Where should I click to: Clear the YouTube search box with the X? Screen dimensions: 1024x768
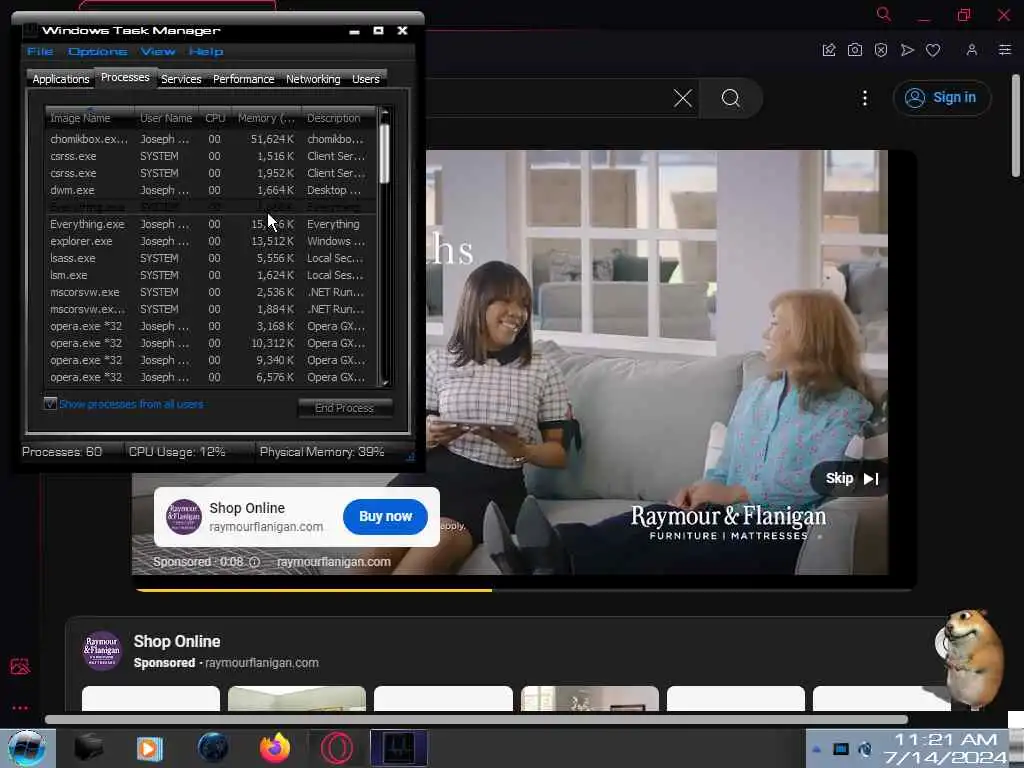[683, 98]
